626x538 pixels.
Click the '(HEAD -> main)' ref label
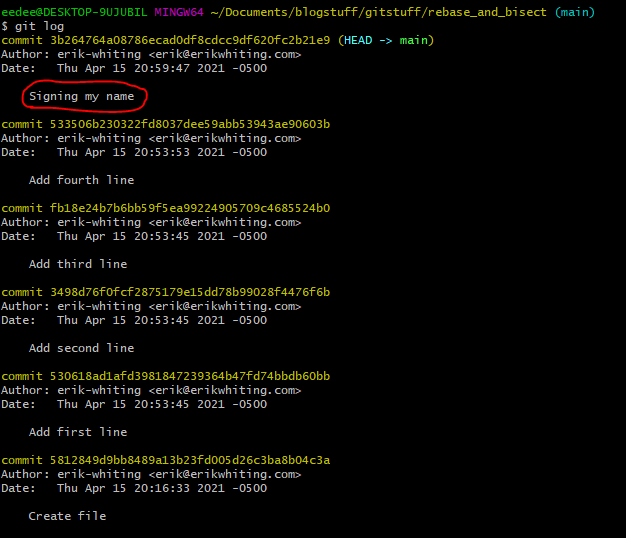[x=386, y=40]
